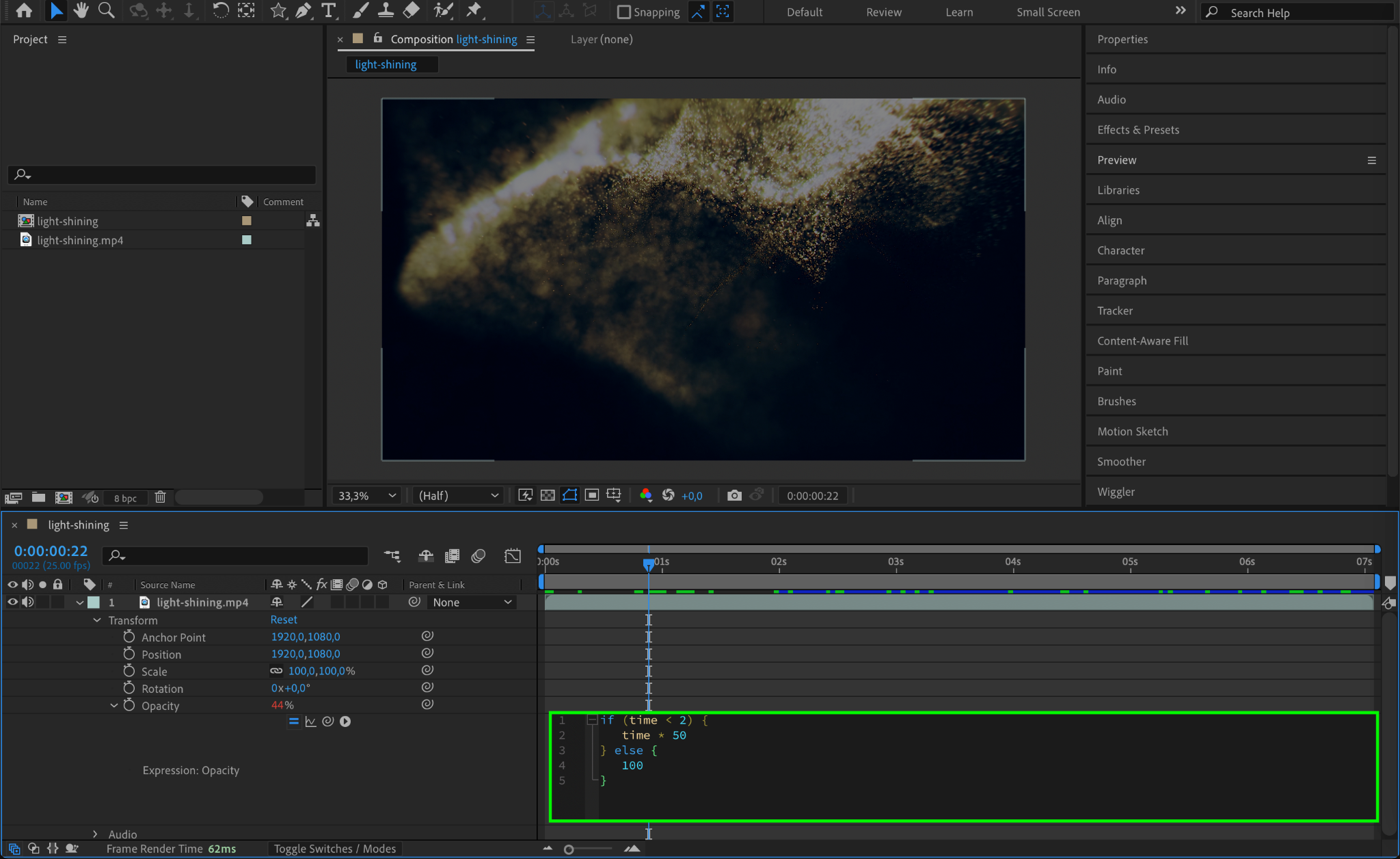The image size is (1400, 859).
Task: Click Toggle Switches / Modes button
Action: click(x=335, y=849)
